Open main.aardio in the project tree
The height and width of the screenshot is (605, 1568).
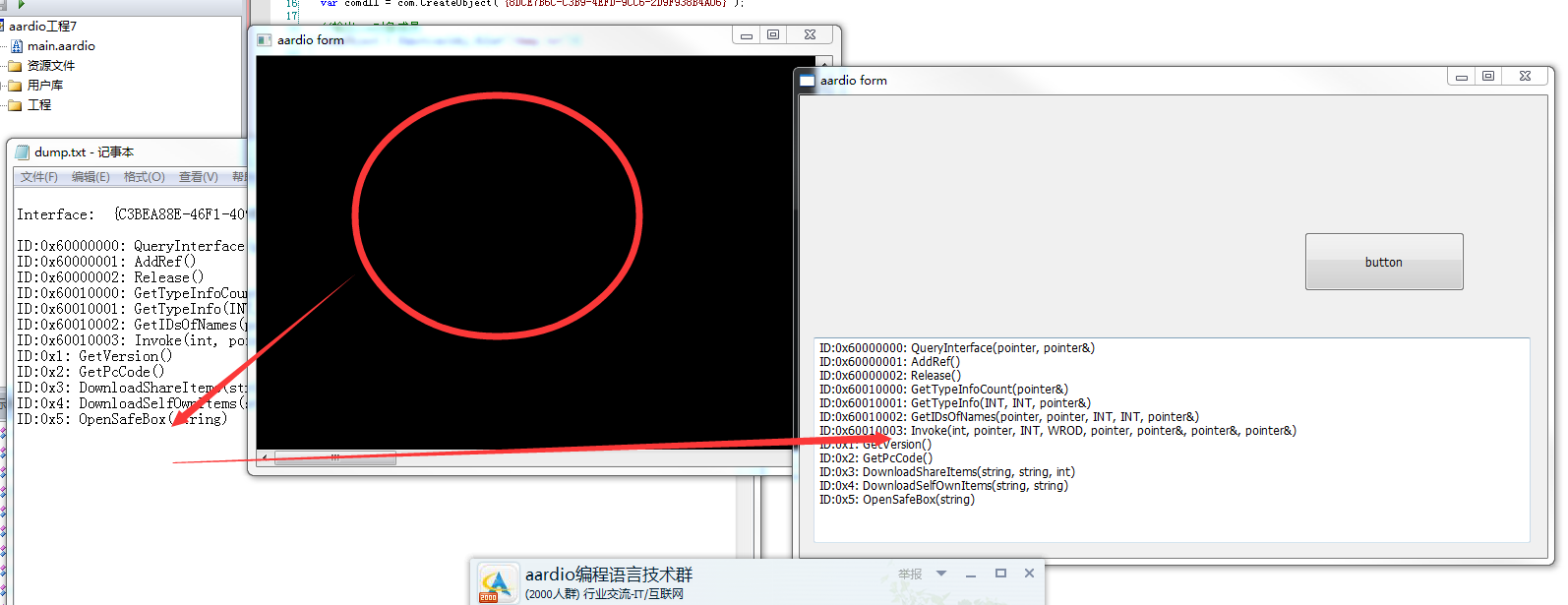61,46
